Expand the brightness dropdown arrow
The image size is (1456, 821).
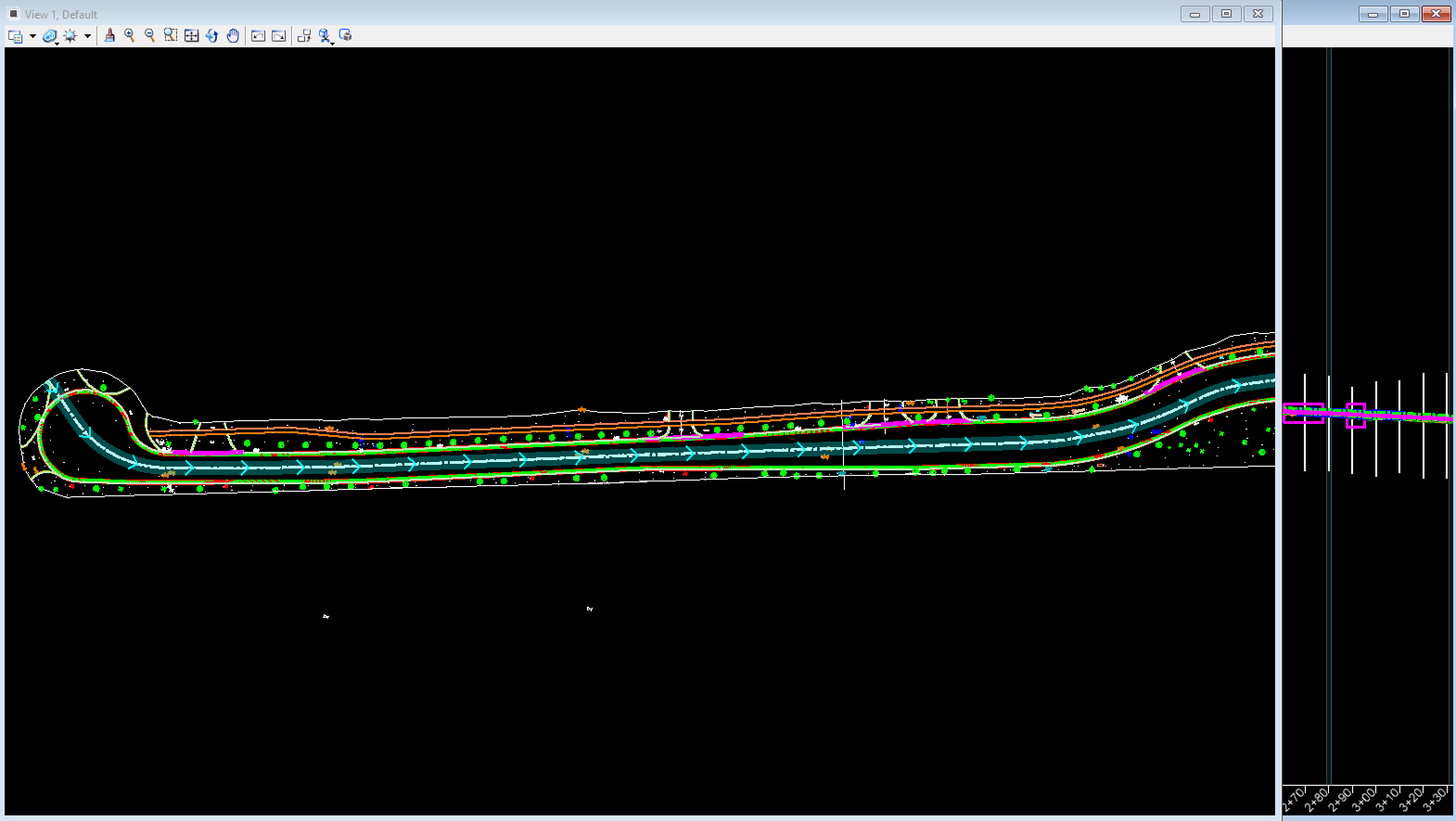(87, 36)
